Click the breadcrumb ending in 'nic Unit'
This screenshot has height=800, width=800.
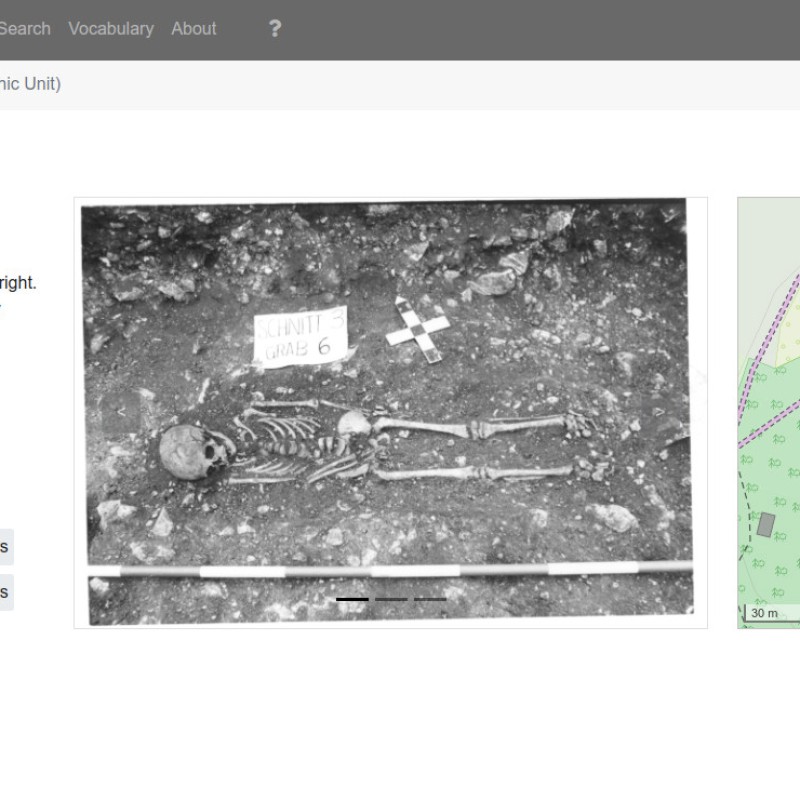(x=30, y=84)
